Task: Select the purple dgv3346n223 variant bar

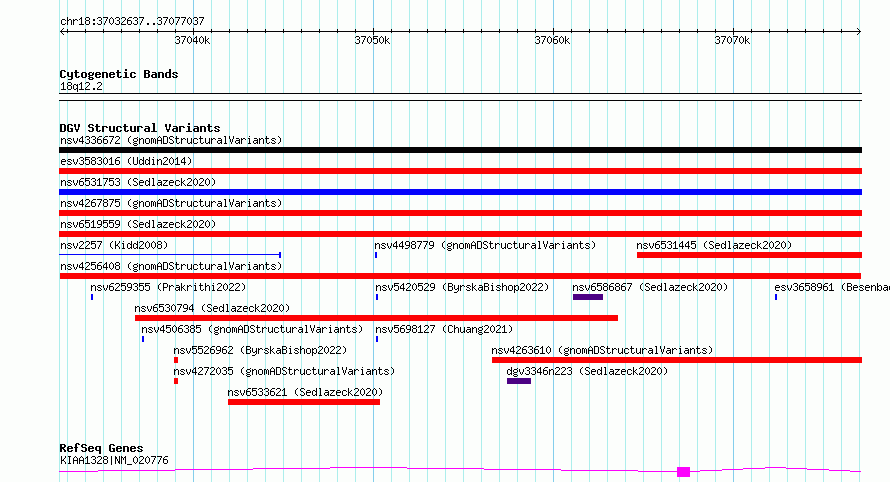Action: coord(519,382)
